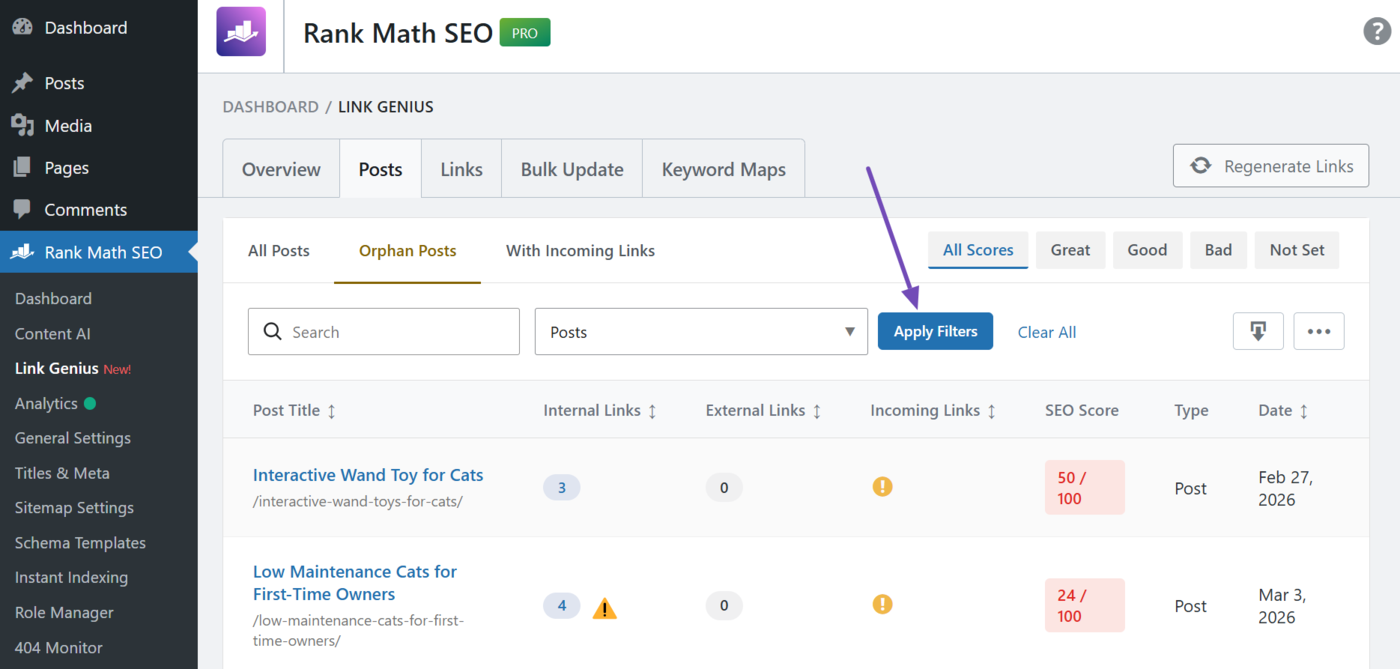
Task: Filter by Not Set score
Action: pyautogui.click(x=1297, y=250)
